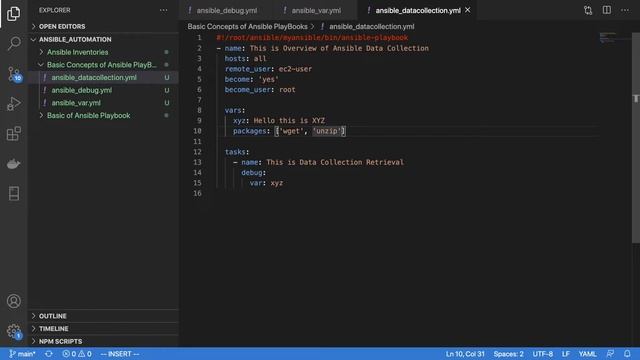Click 'xyz: Hello this is XYZ' line

point(279,120)
